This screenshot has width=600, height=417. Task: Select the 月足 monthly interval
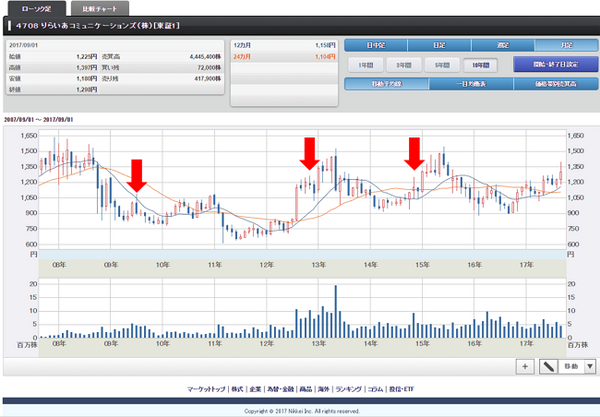[x=566, y=45]
